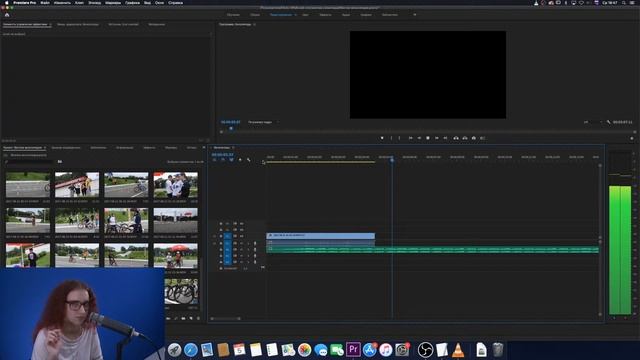Screen dimensions: 640x360
Task: Click the Home icon below menu bar
Action: coord(7,15)
